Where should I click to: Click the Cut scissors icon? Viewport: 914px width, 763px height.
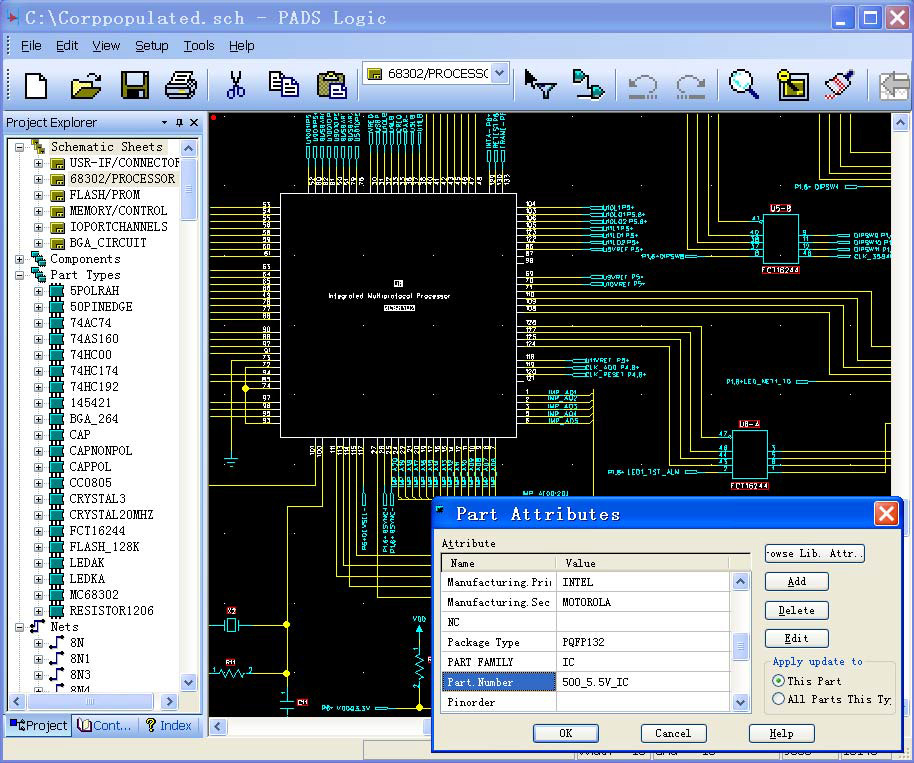pyautogui.click(x=236, y=85)
